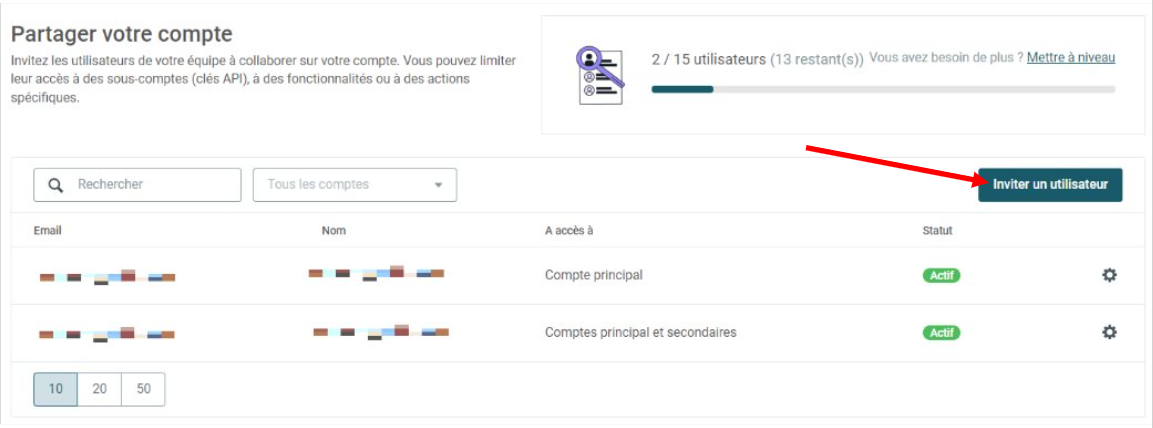The width and height of the screenshot is (1153, 428).
Task: Click the dropdown arrow of accounts filter
Action: coord(439,185)
